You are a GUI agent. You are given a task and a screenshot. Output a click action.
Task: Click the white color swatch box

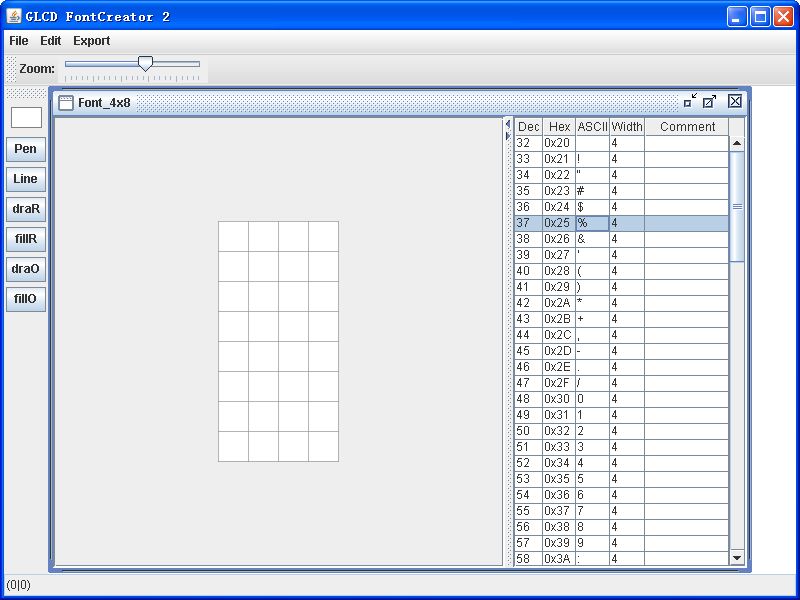coord(27,117)
